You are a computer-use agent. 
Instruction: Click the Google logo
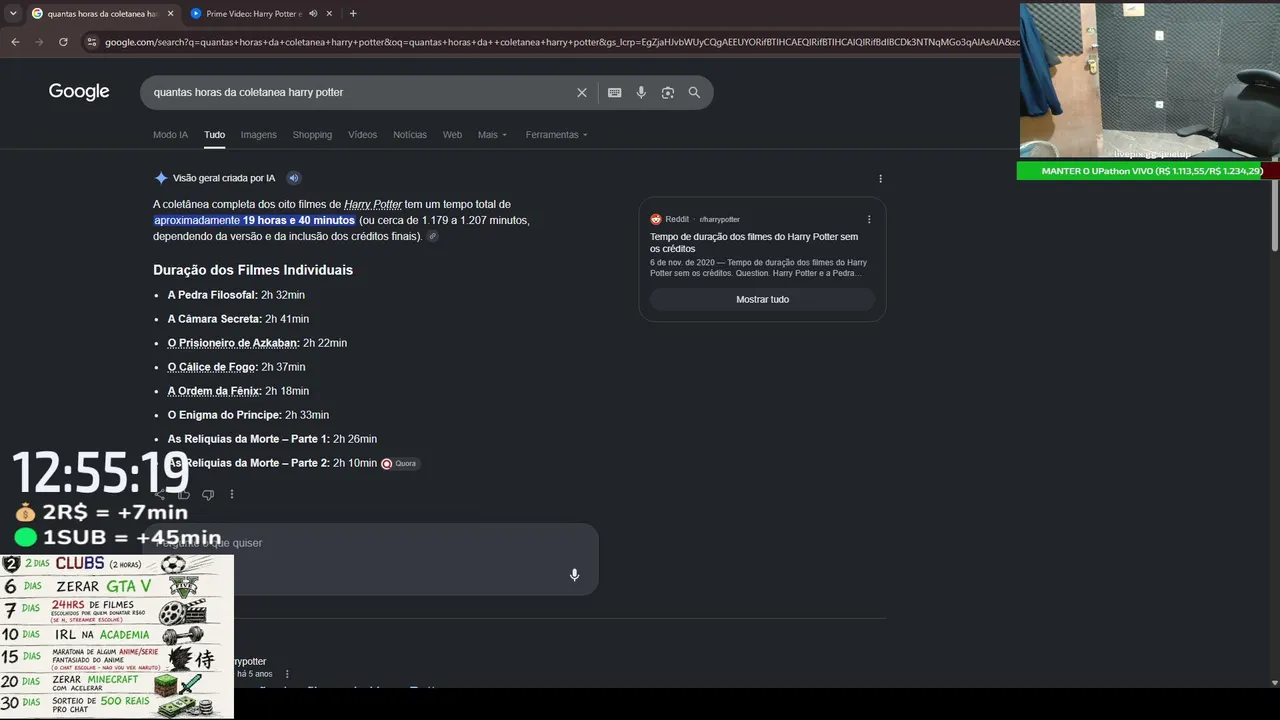pyautogui.click(x=79, y=92)
